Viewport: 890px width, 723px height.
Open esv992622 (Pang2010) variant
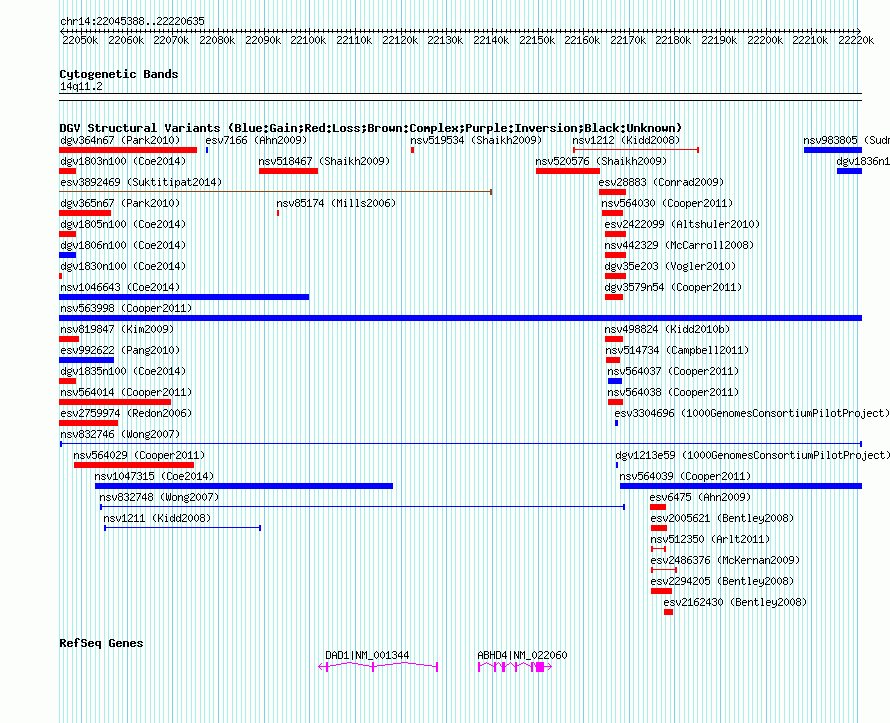(x=120, y=350)
